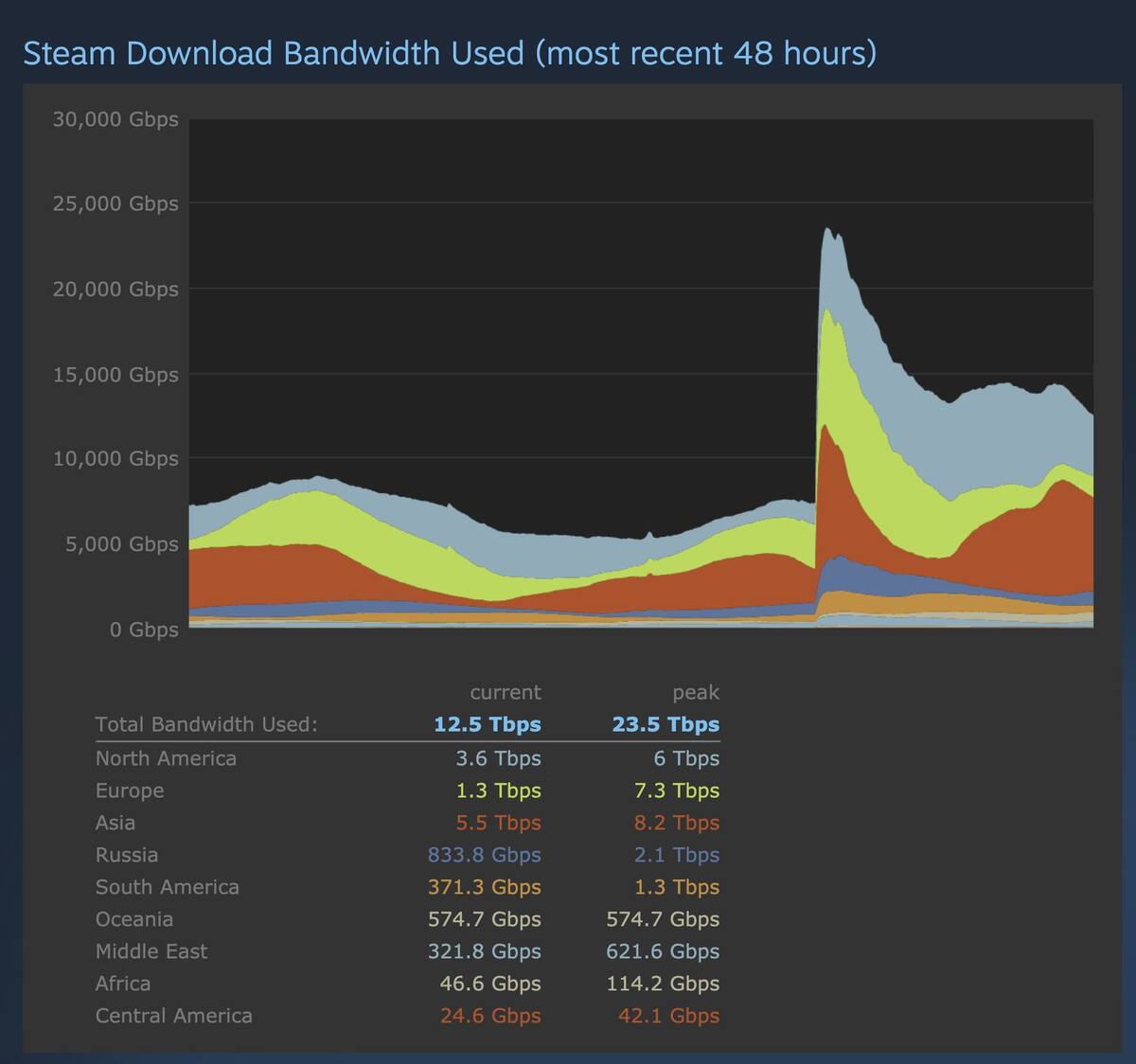Click the Russia legend row label

(x=127, y=855)
